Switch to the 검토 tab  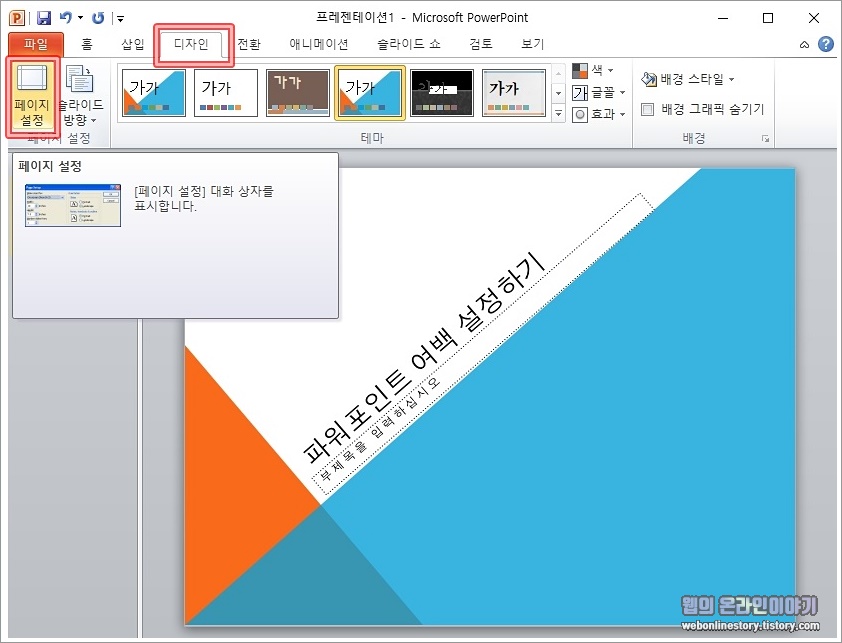click(481, 44)
